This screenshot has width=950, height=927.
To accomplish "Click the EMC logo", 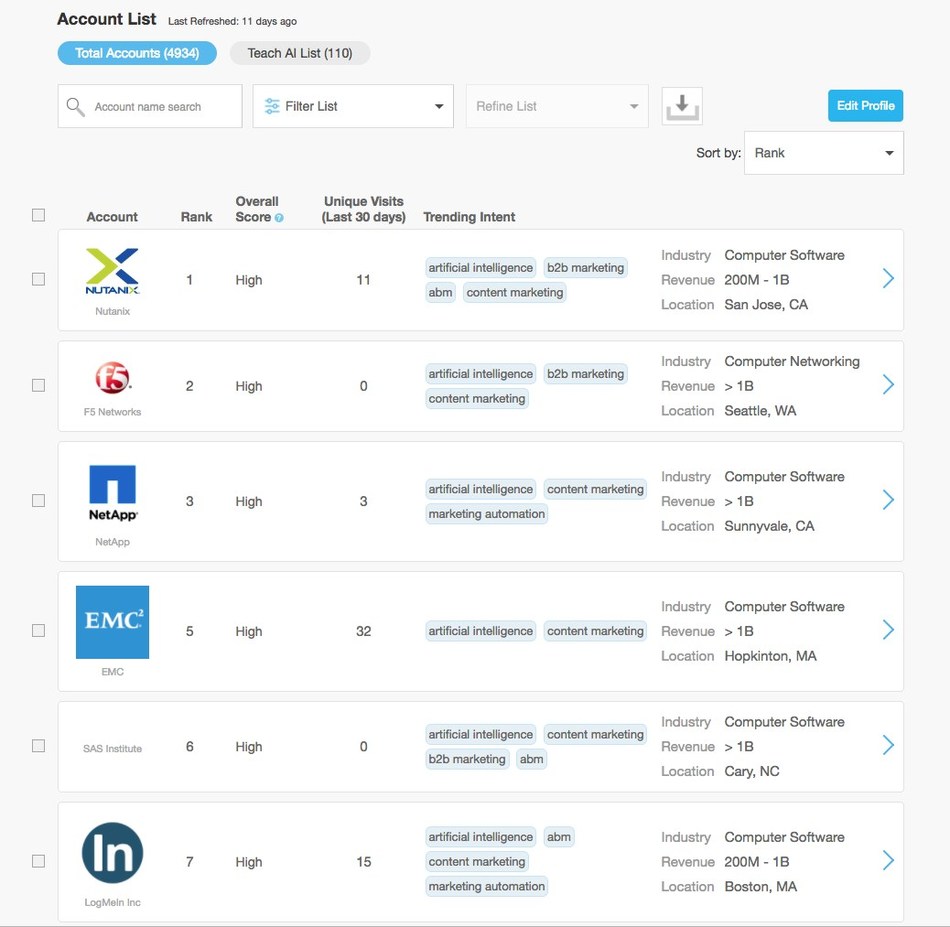I will click(x=112, y=622).
